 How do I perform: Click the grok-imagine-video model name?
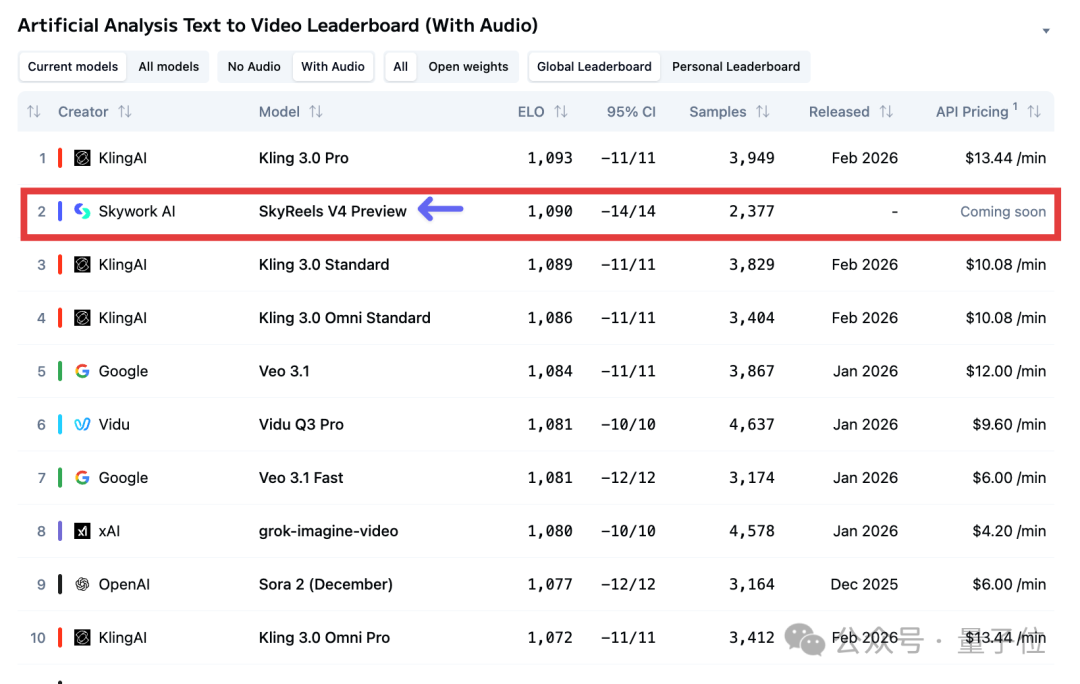[x=329, y=531]
